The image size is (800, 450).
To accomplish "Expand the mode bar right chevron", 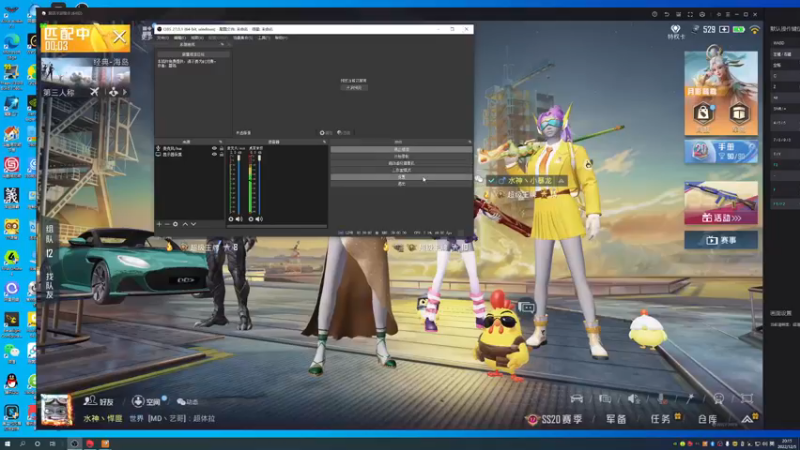I will pos(124,92).
